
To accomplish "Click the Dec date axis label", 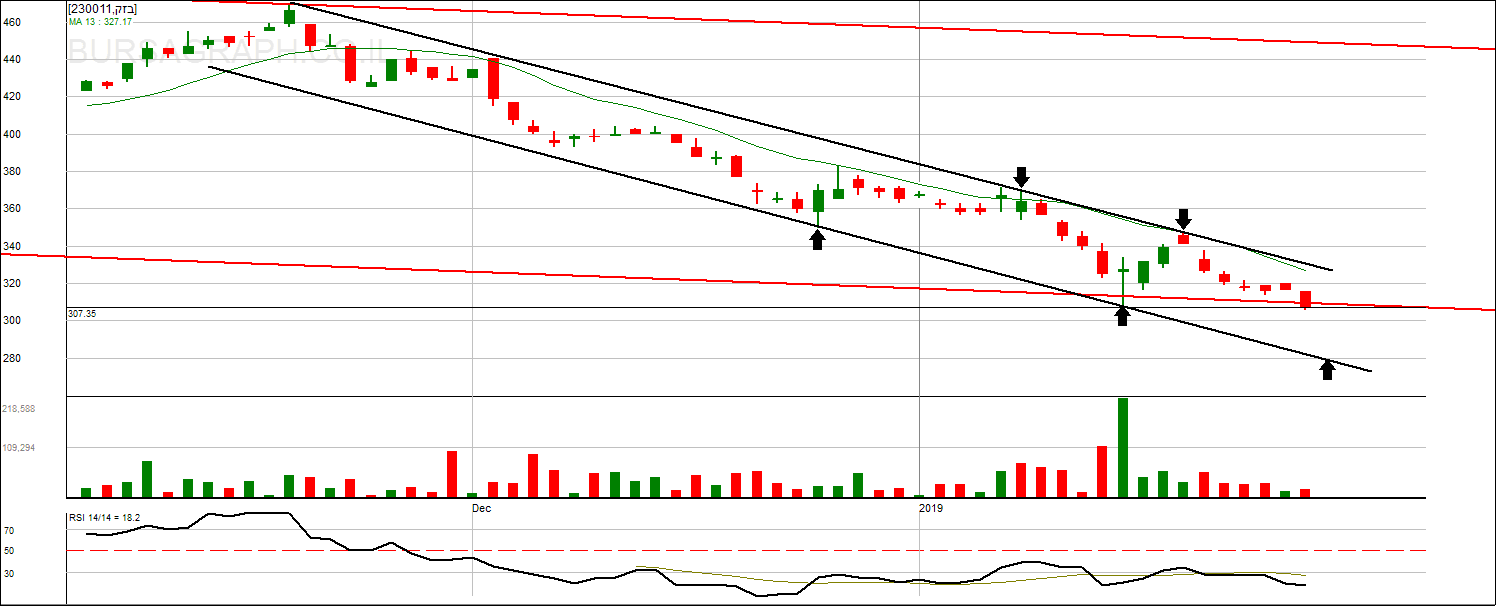I will click(x=481, y=509).
